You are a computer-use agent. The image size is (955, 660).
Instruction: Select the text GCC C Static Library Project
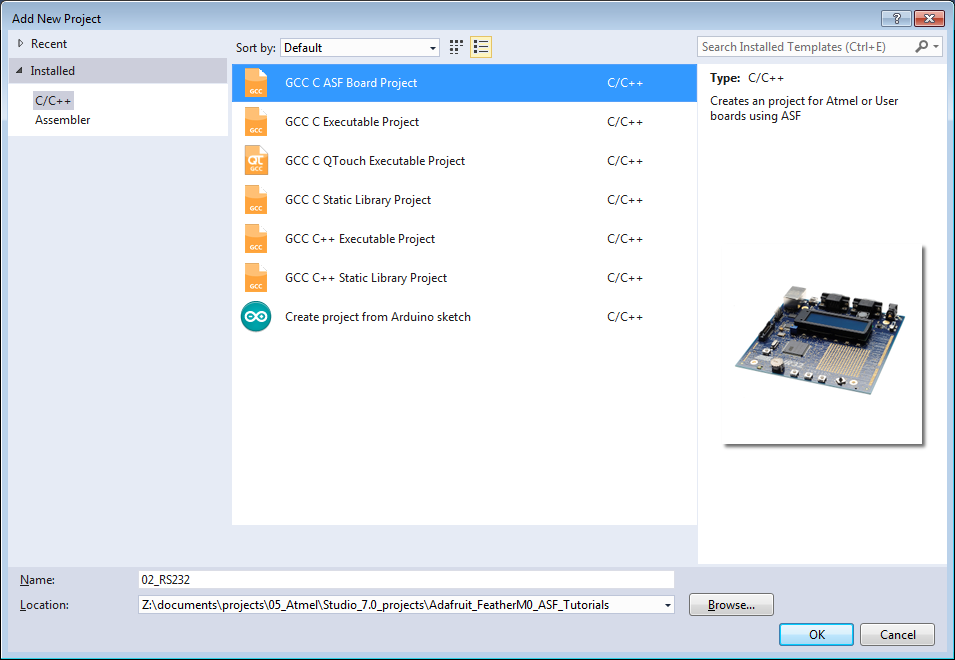pos(358,200)
